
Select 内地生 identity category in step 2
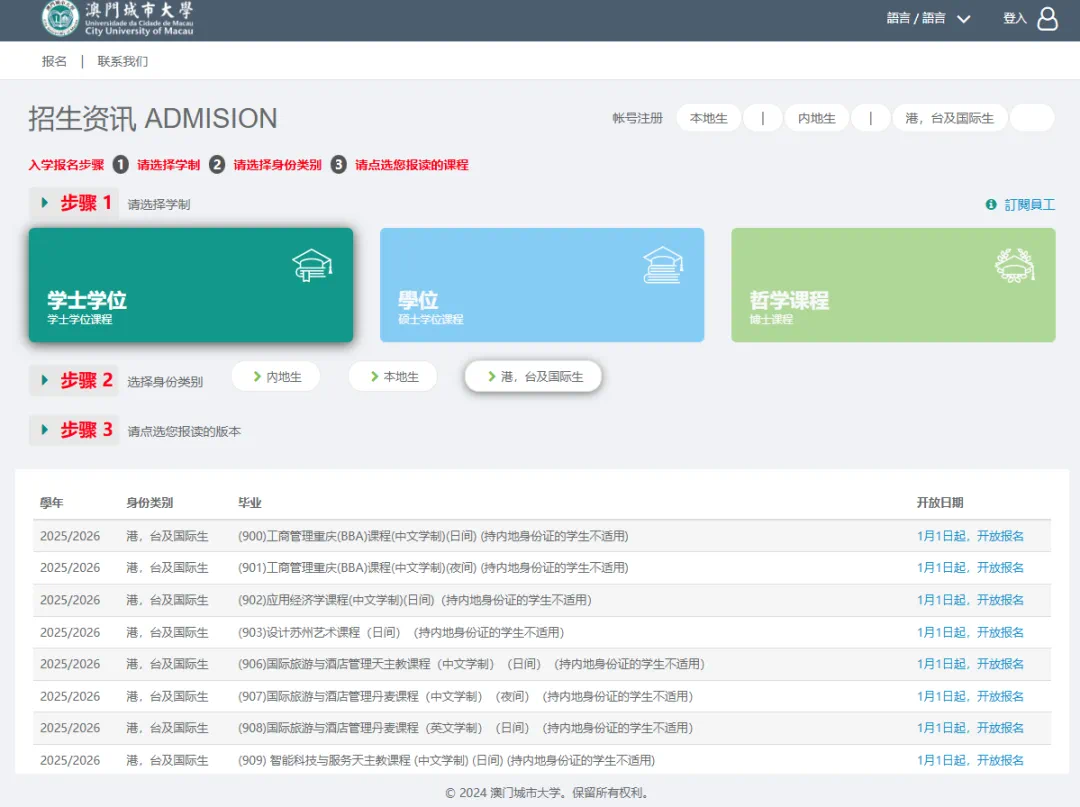275,377
